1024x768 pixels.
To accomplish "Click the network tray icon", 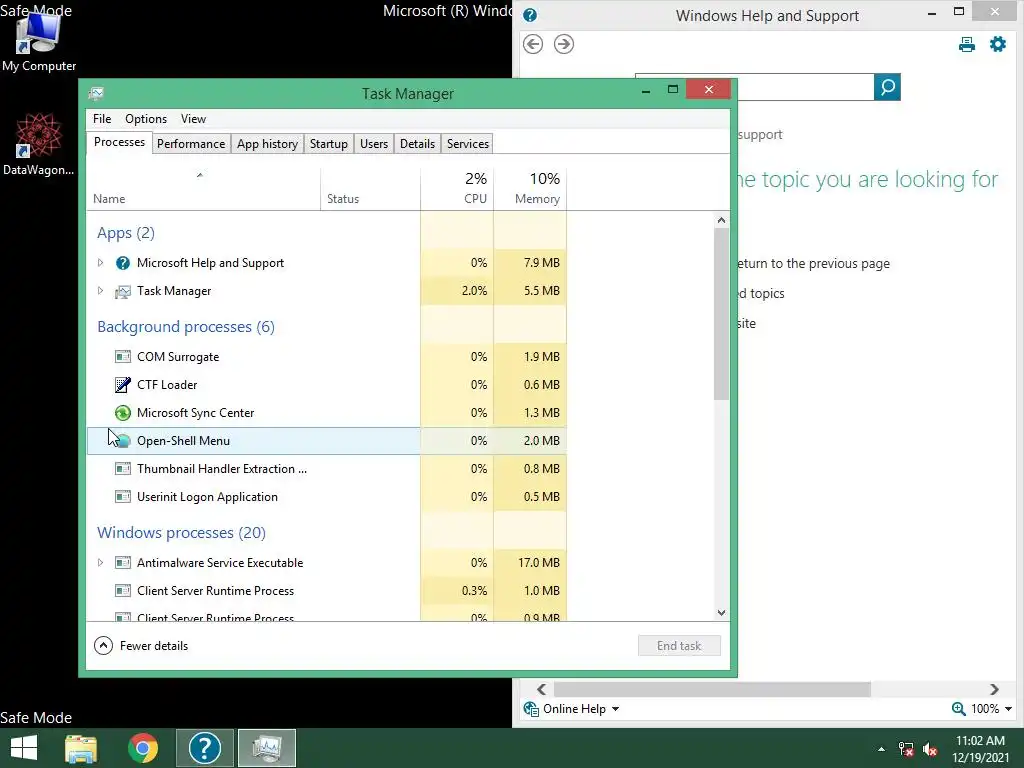I will click(906, 749).
